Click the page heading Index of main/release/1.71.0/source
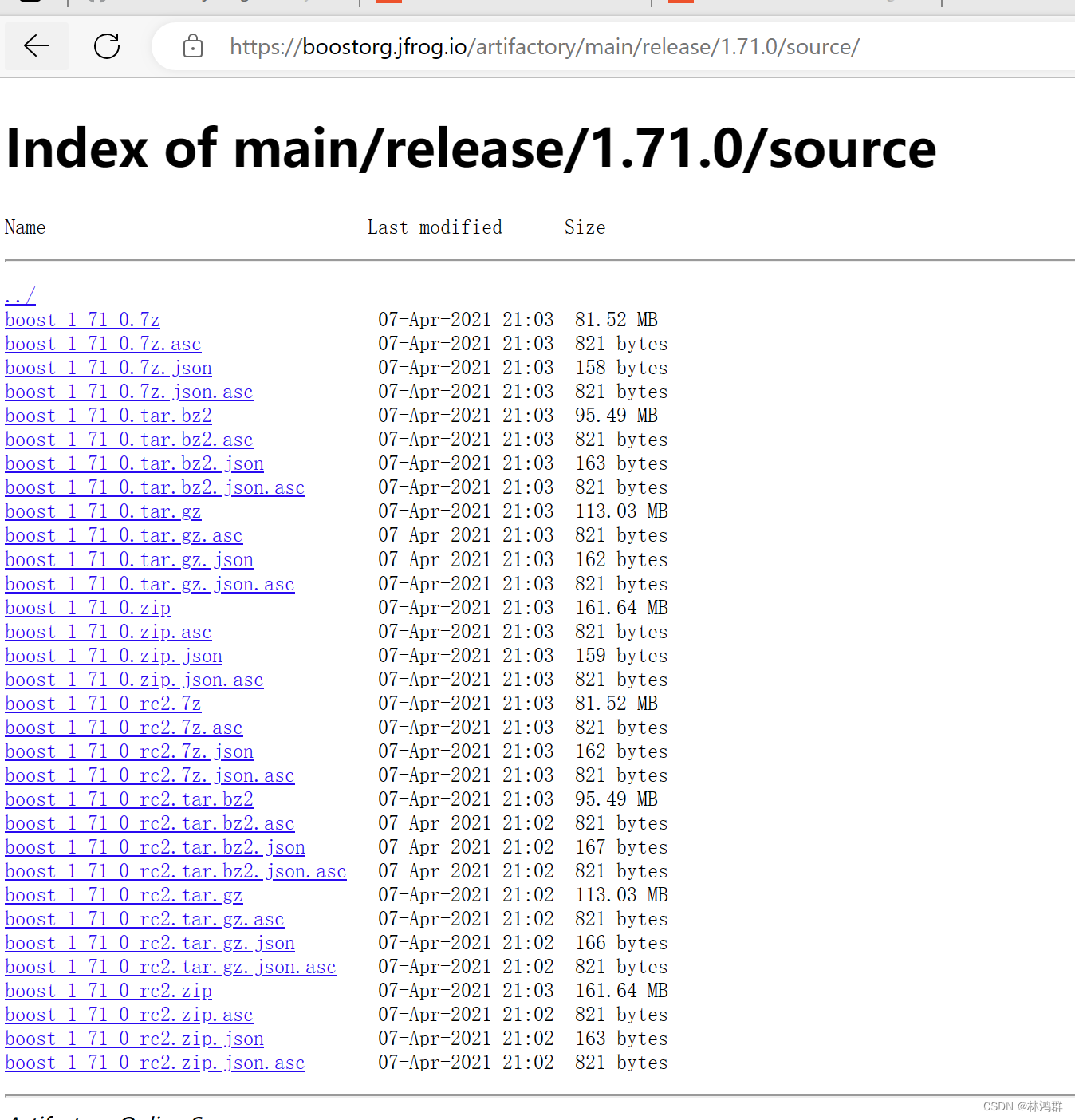The height and width of the screenshot is (1120, 1075). 471,148
